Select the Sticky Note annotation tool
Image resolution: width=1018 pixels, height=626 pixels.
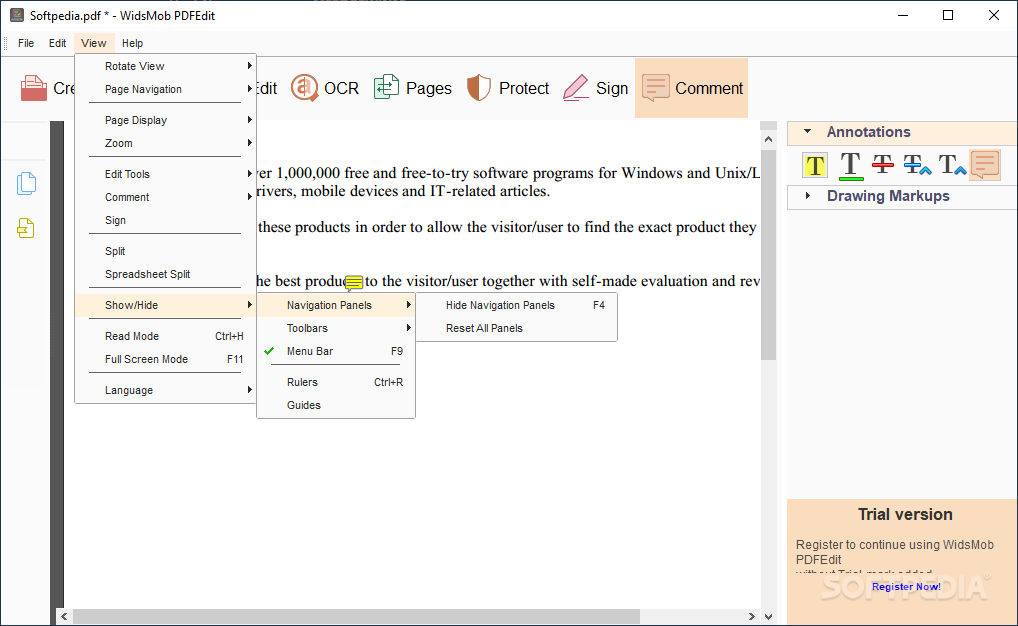coord(985,164)
